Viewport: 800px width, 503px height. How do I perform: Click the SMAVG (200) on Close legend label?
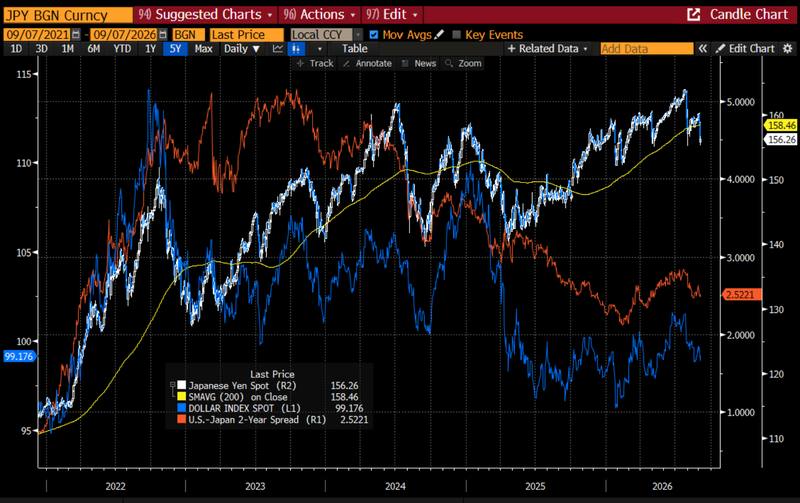[238, 397]
